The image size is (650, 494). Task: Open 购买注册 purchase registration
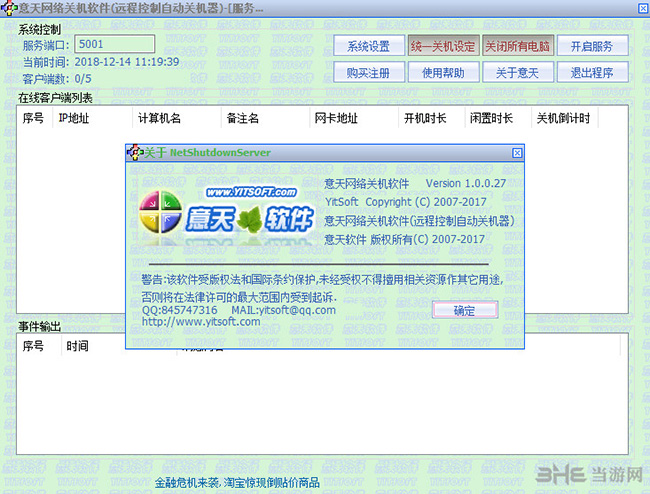click(369, 73)
